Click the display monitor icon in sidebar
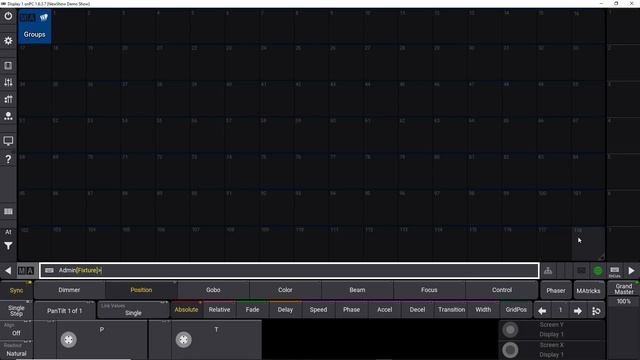 [x=8, y=141]
